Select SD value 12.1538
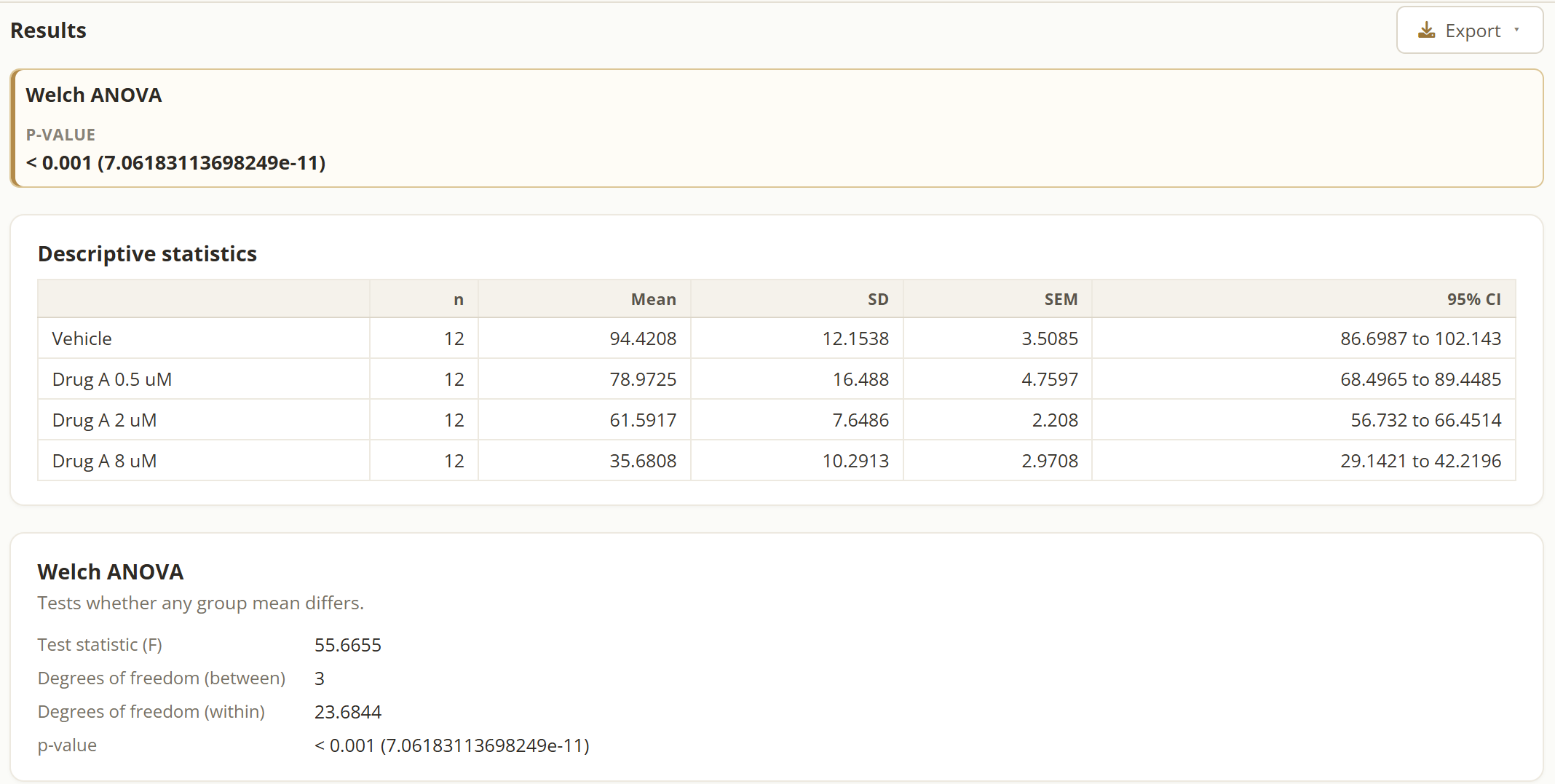The width and height of the screenshot is (1555, 784). pyautogui.click(x=856, y=338)
